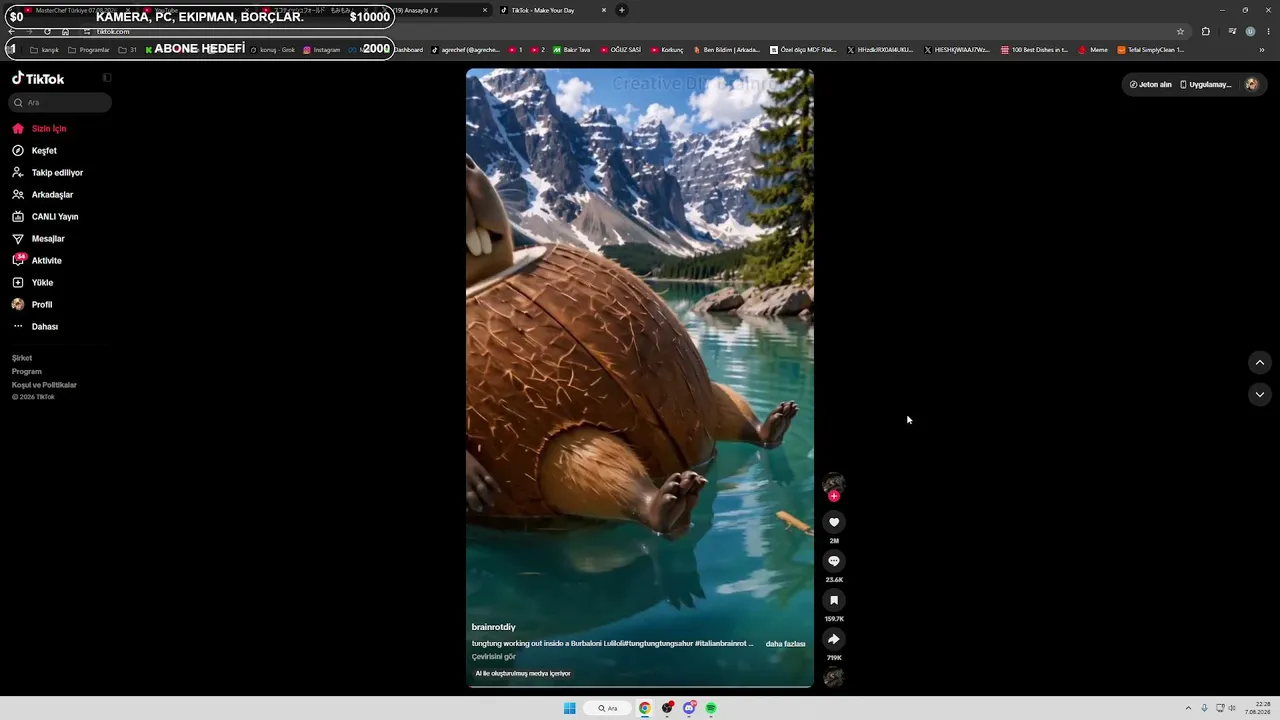
Task: Show more bookmarks with the chevron
Action: [x=1261, y=50]
